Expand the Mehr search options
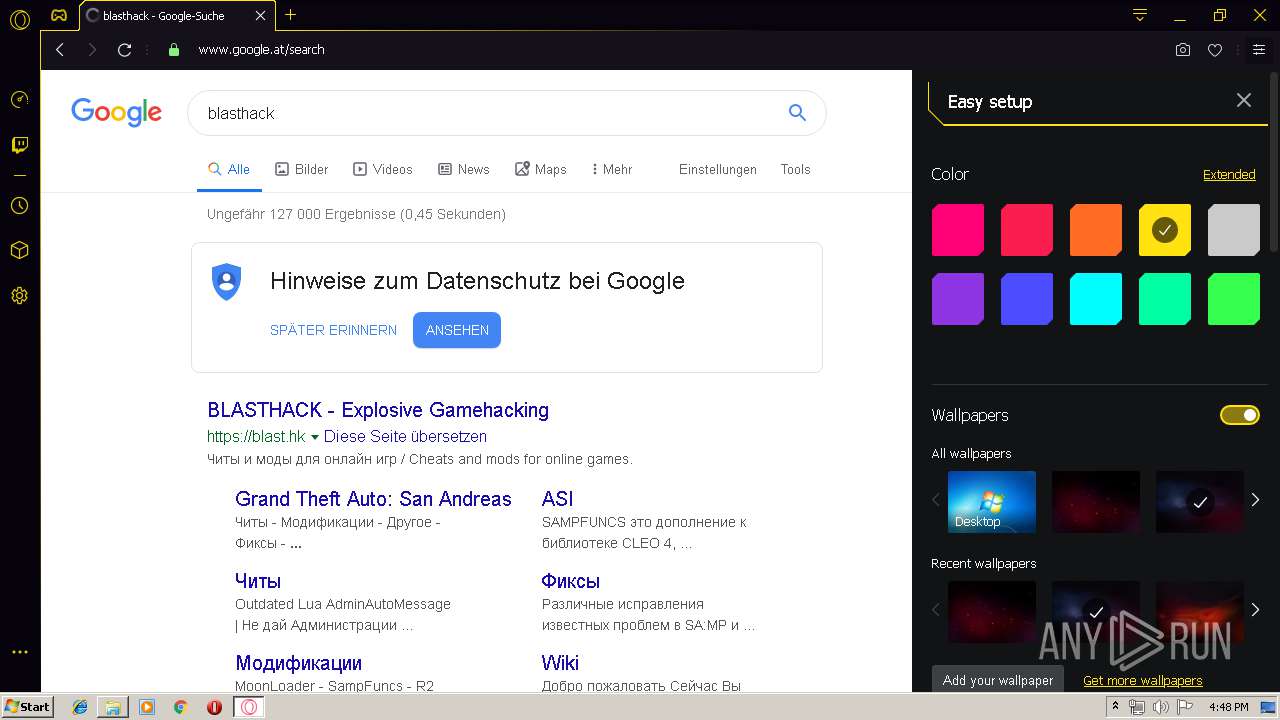This screenshot has height=720, width=1280. pos(612,169)
